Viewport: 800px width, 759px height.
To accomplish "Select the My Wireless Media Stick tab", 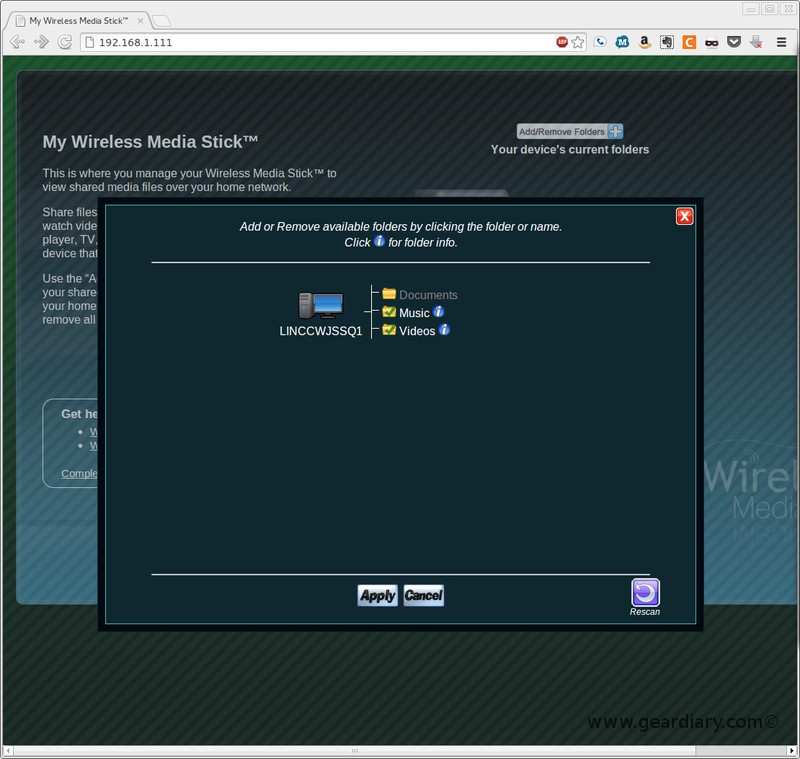I will tap(77, 21).
